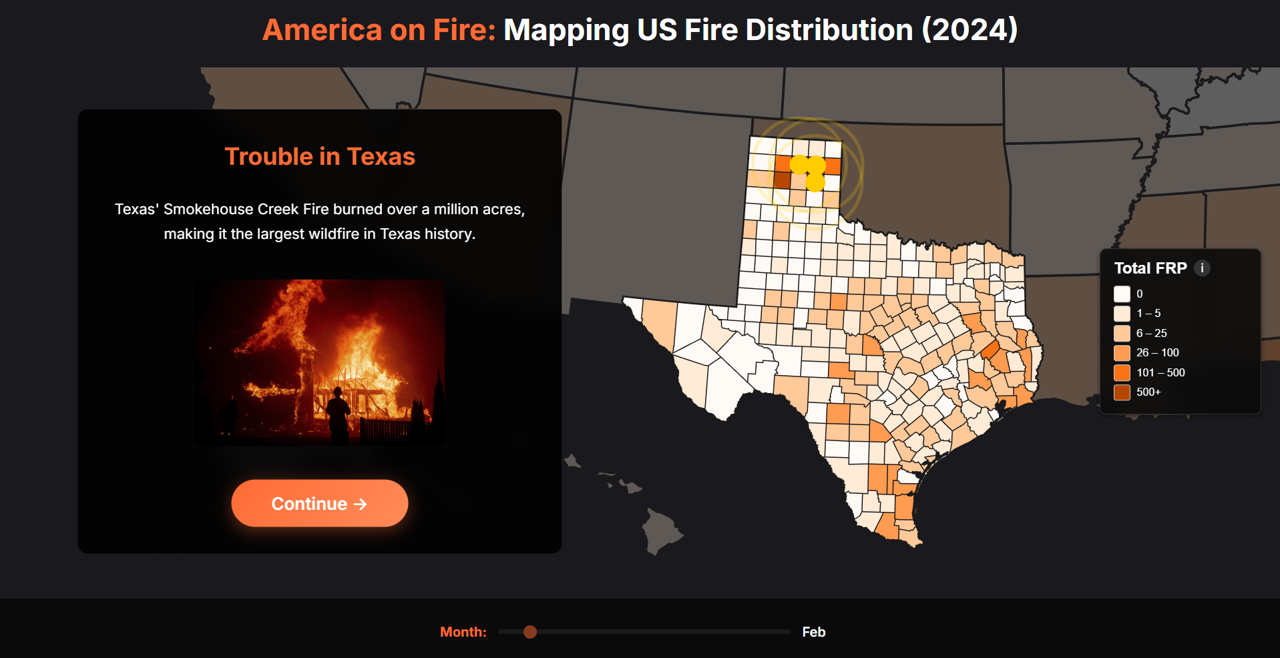Select the "1 – 5" legend swatch

pos(1124,313)
